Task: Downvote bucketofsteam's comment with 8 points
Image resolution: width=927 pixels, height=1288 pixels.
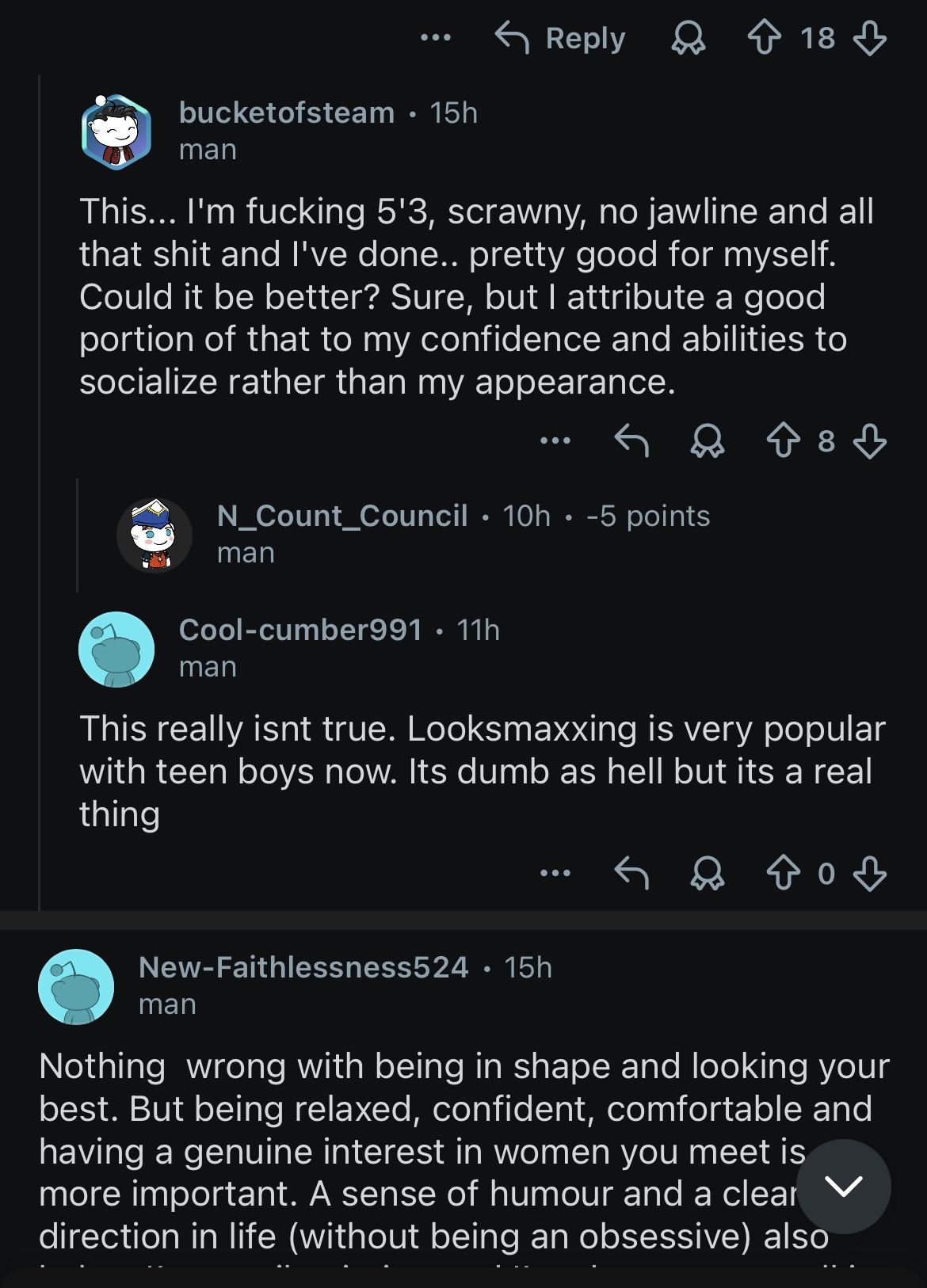Action: coord(869,441)
